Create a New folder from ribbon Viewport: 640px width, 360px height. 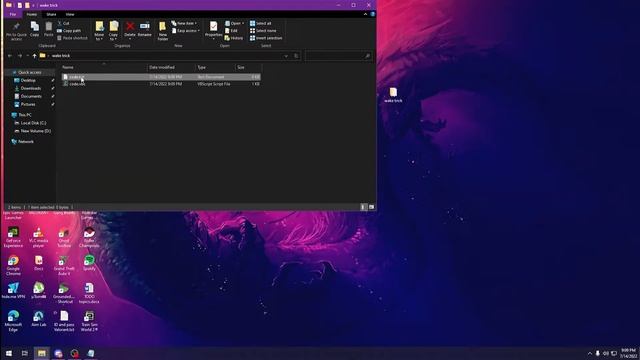(x=162, y=31)
